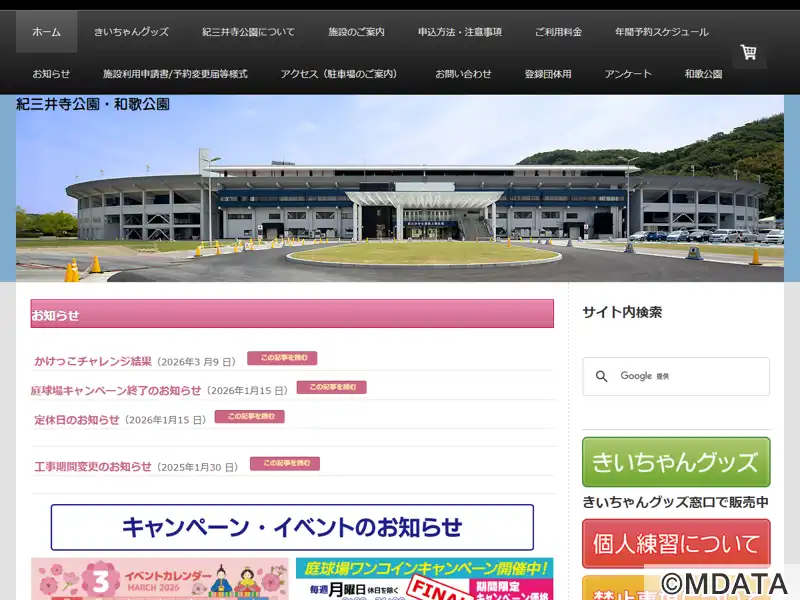View ご利用料金 page

click(x=558, y=32)
